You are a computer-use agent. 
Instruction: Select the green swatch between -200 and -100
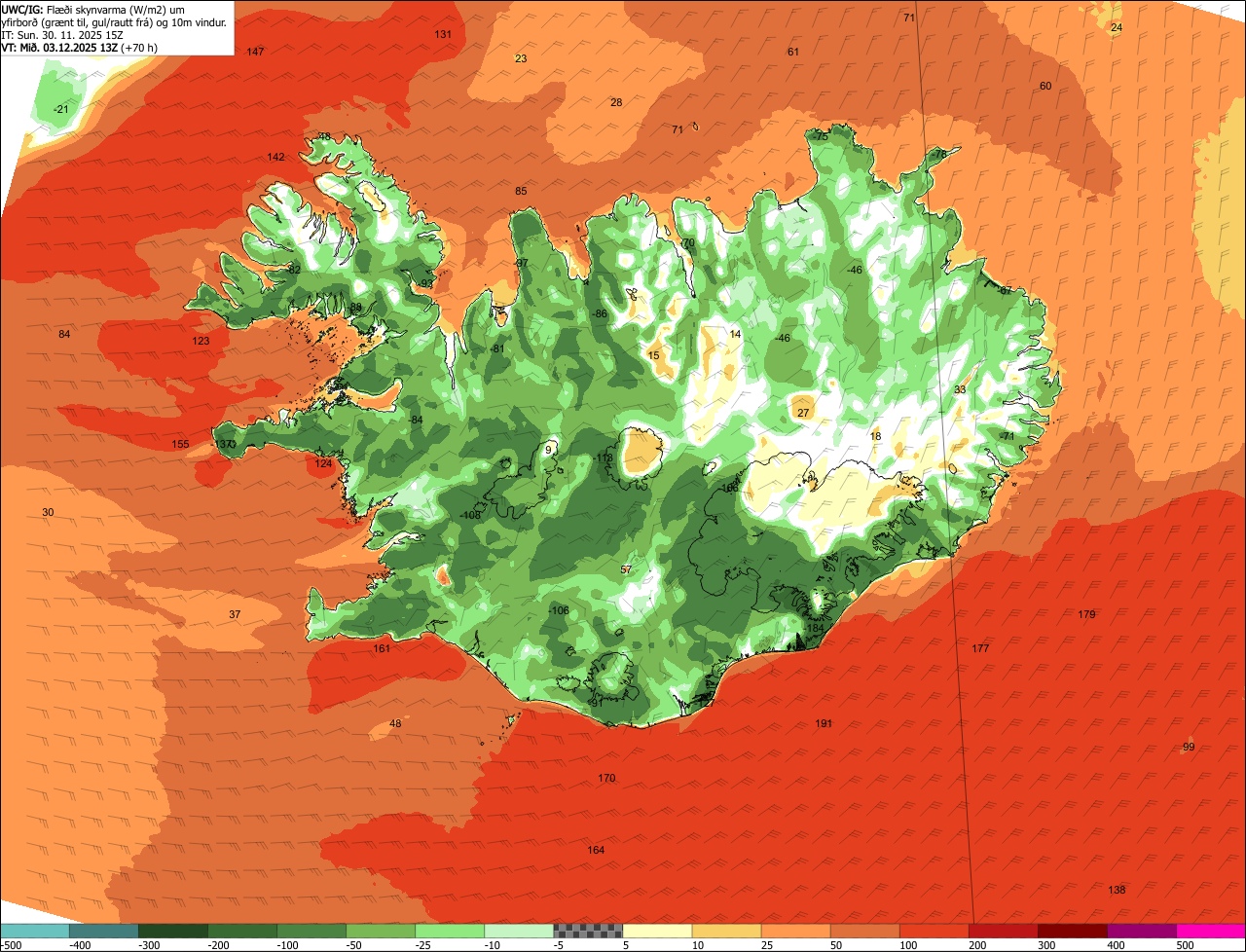click(241, 931)
